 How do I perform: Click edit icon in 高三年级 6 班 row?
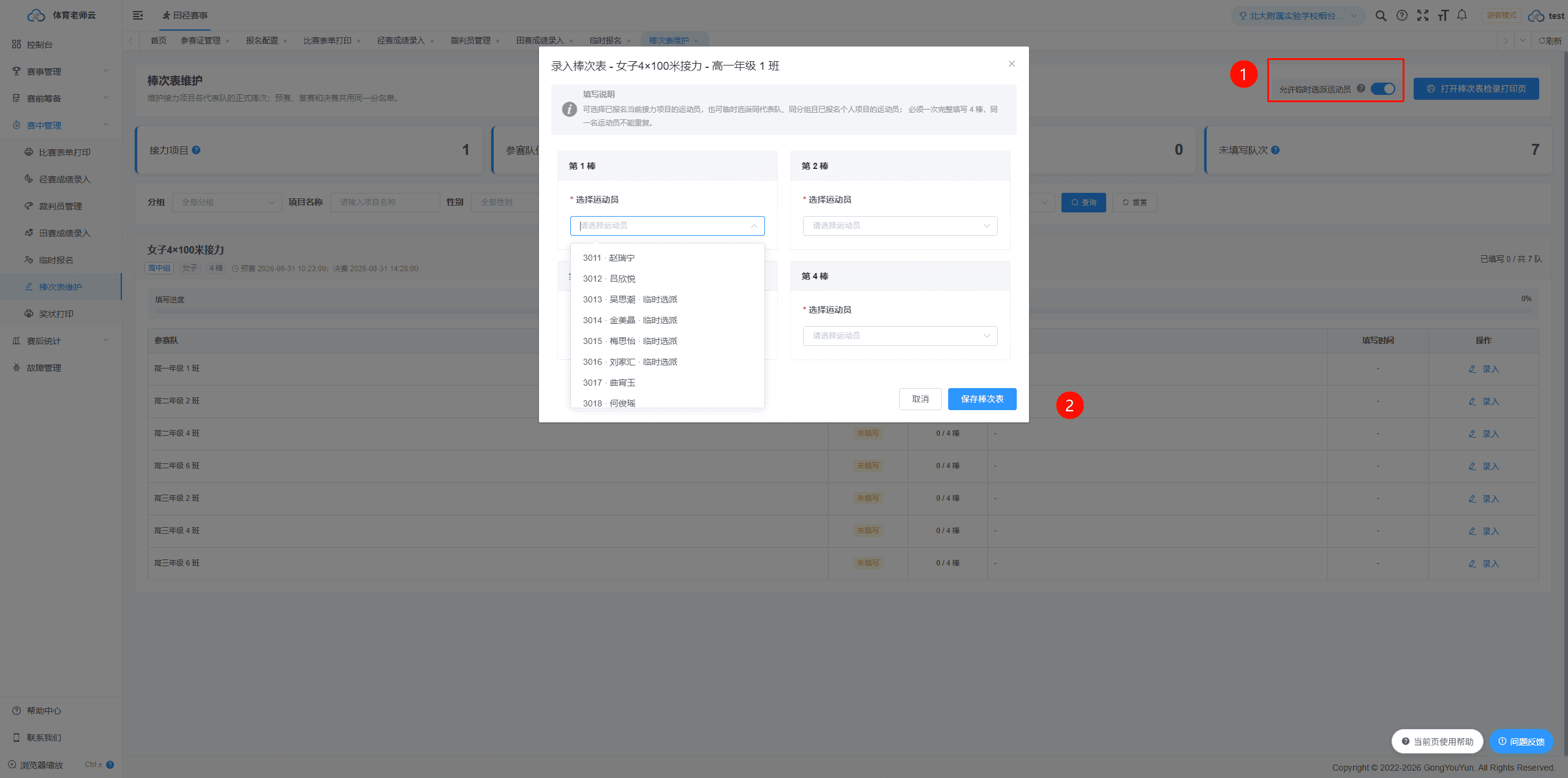point(1472,564)
